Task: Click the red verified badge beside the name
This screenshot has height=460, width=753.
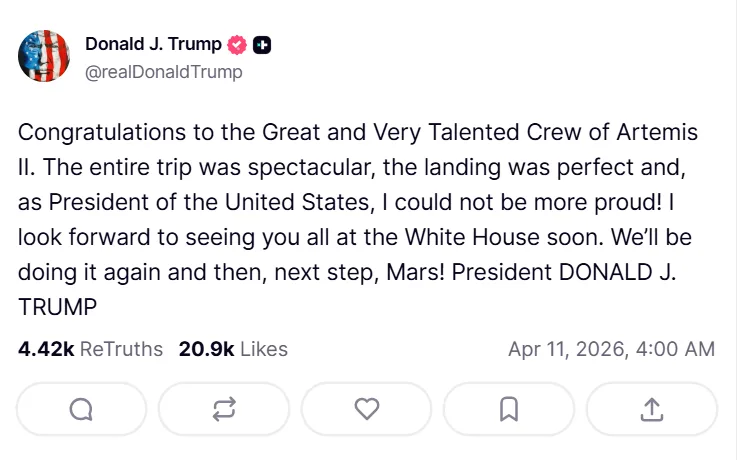Action: pyautogui.click(x=237, y=45)
